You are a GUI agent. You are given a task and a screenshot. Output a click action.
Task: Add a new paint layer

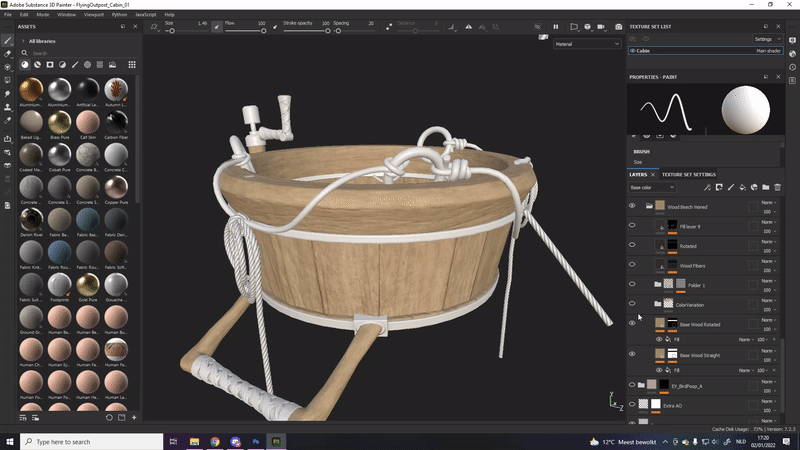pyautogui.click(x=731, y=187)
